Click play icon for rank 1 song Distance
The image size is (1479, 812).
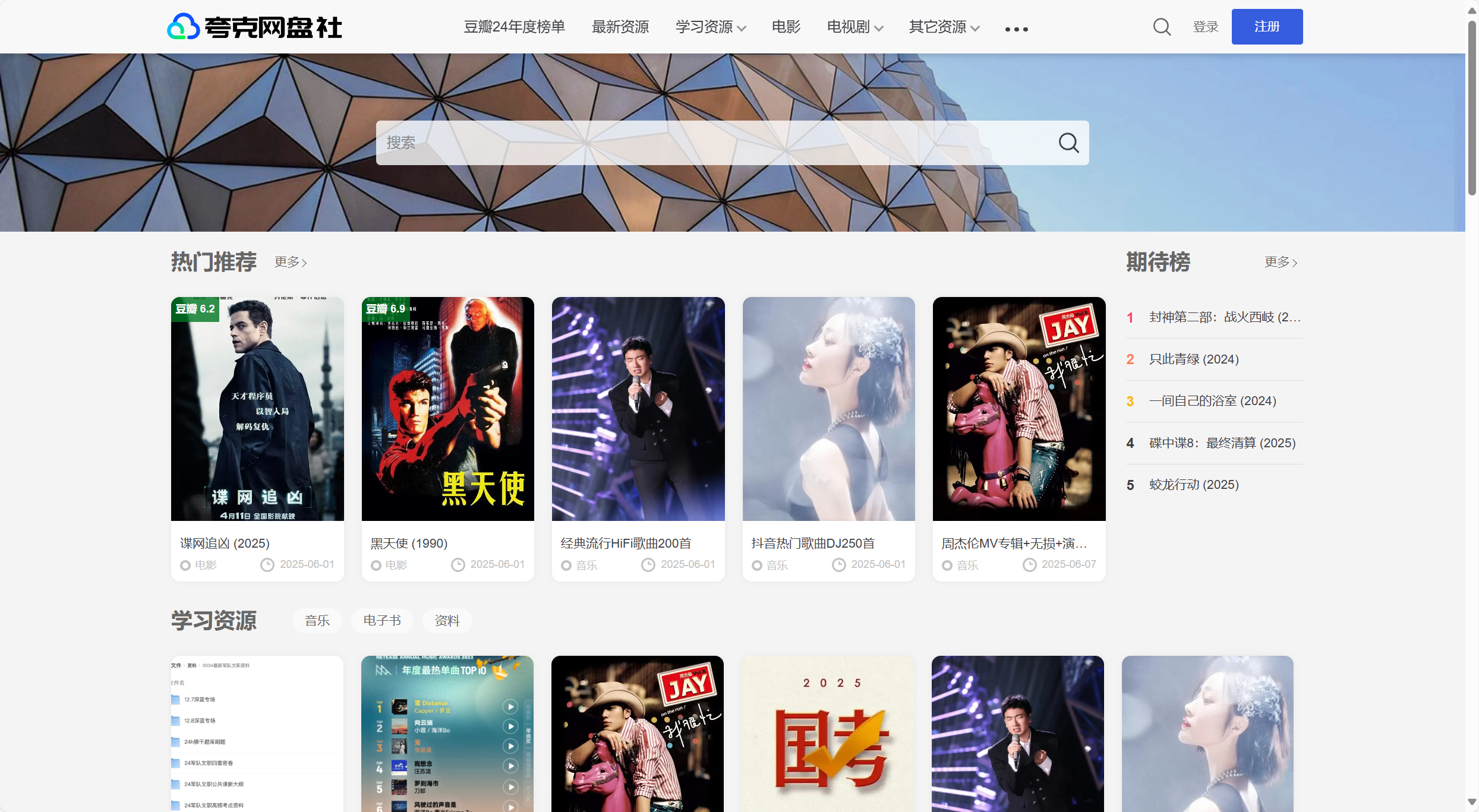tap(510, 706)
